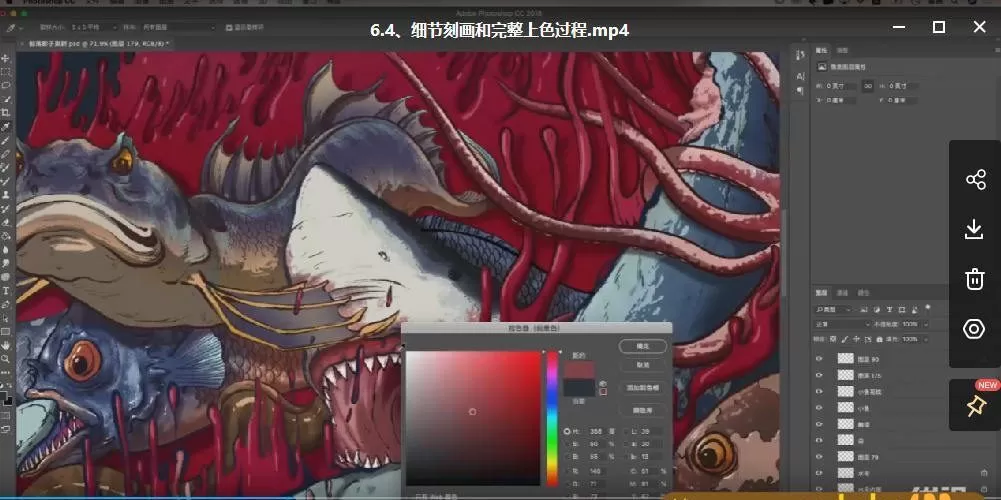Switch to the 通道 tab
The image size is (1001, 500).
842,292
